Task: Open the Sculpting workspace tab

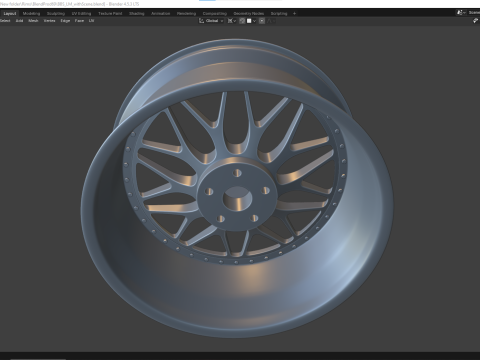Action: pos(56,13)
